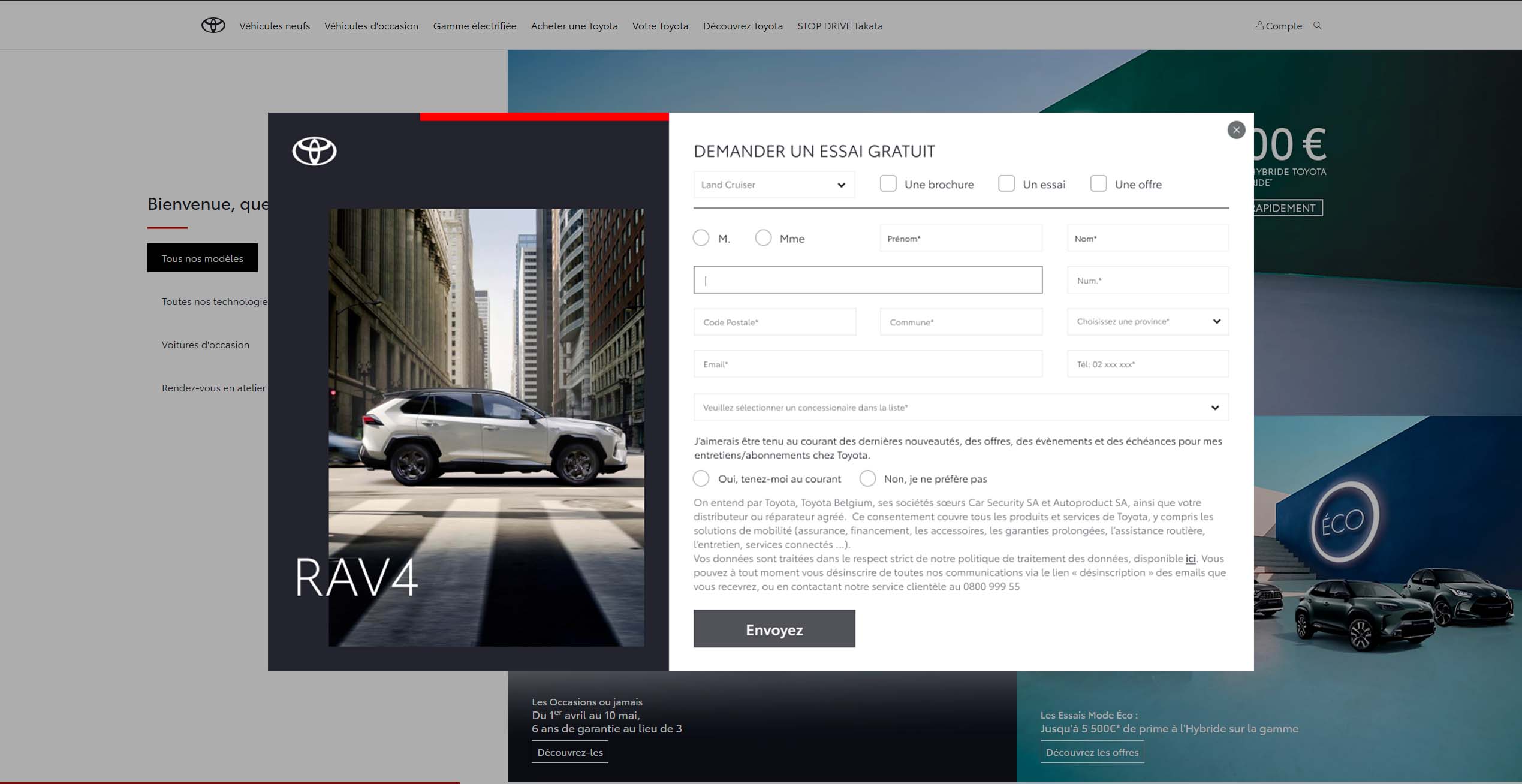Click the Tous nos modèles button
The width and height of the screenshot is (1522, 784).
[x=203, y=258]
